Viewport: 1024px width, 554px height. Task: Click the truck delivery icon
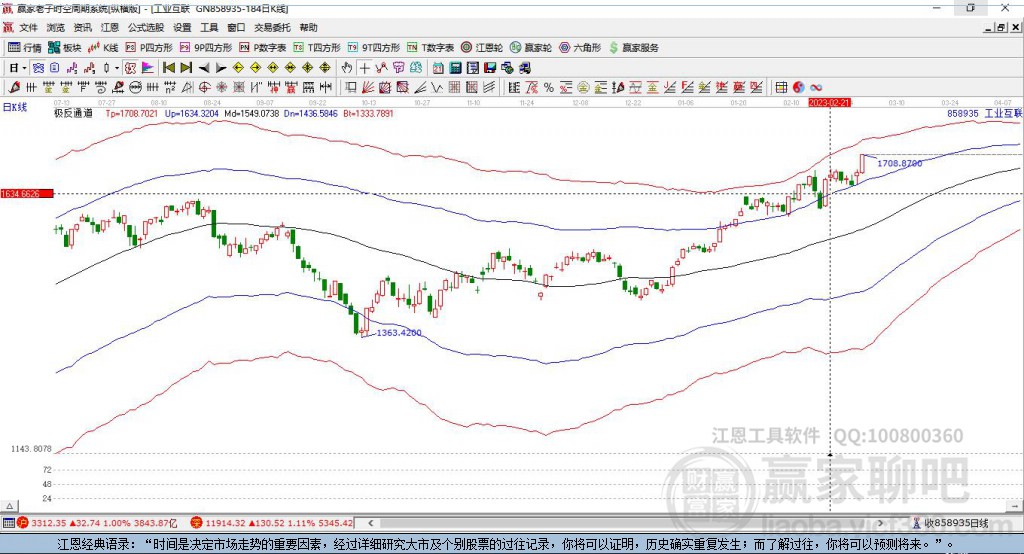pyautogui.click(x=524, y=68)
